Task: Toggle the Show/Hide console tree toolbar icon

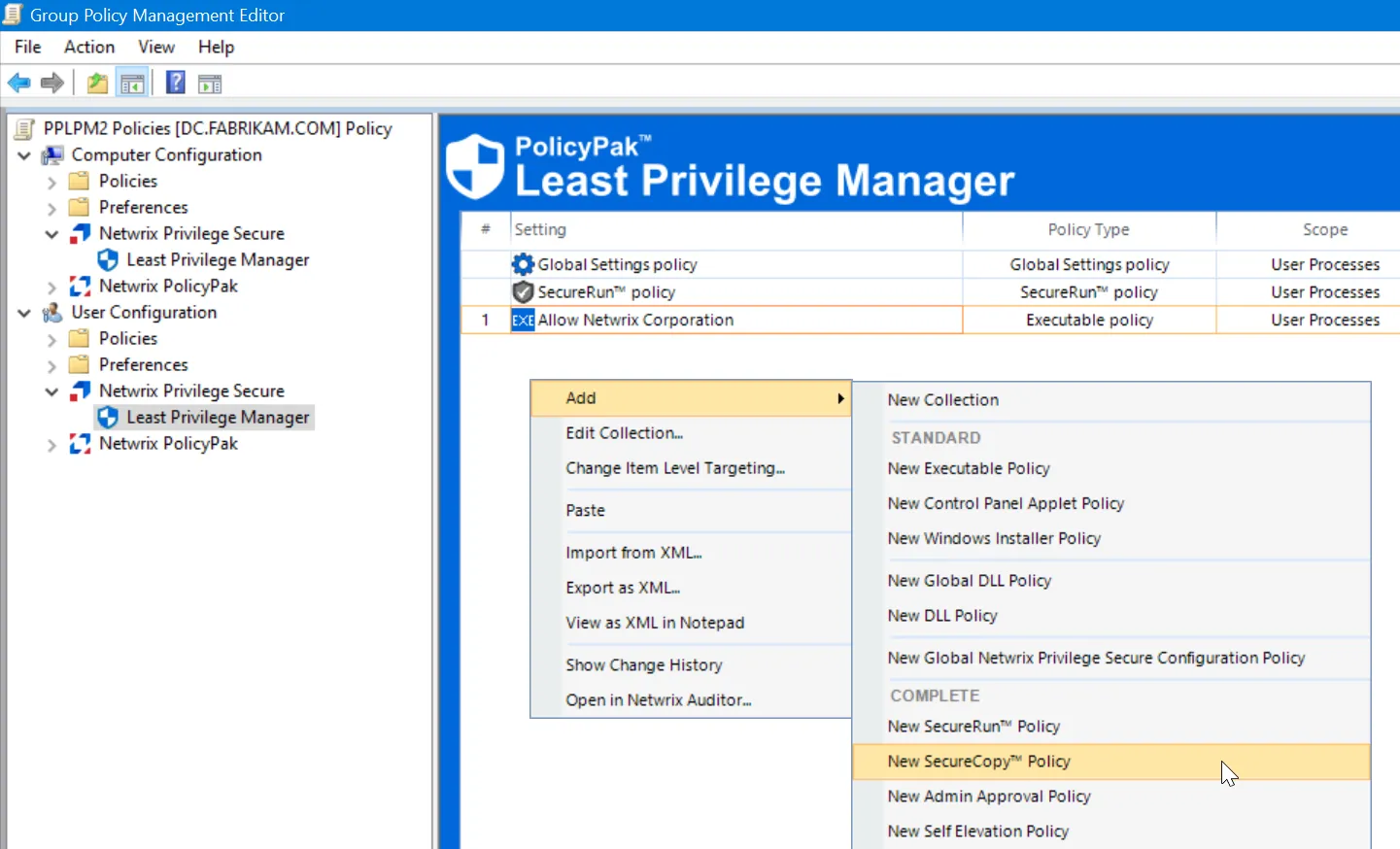Action: point(133,82)
